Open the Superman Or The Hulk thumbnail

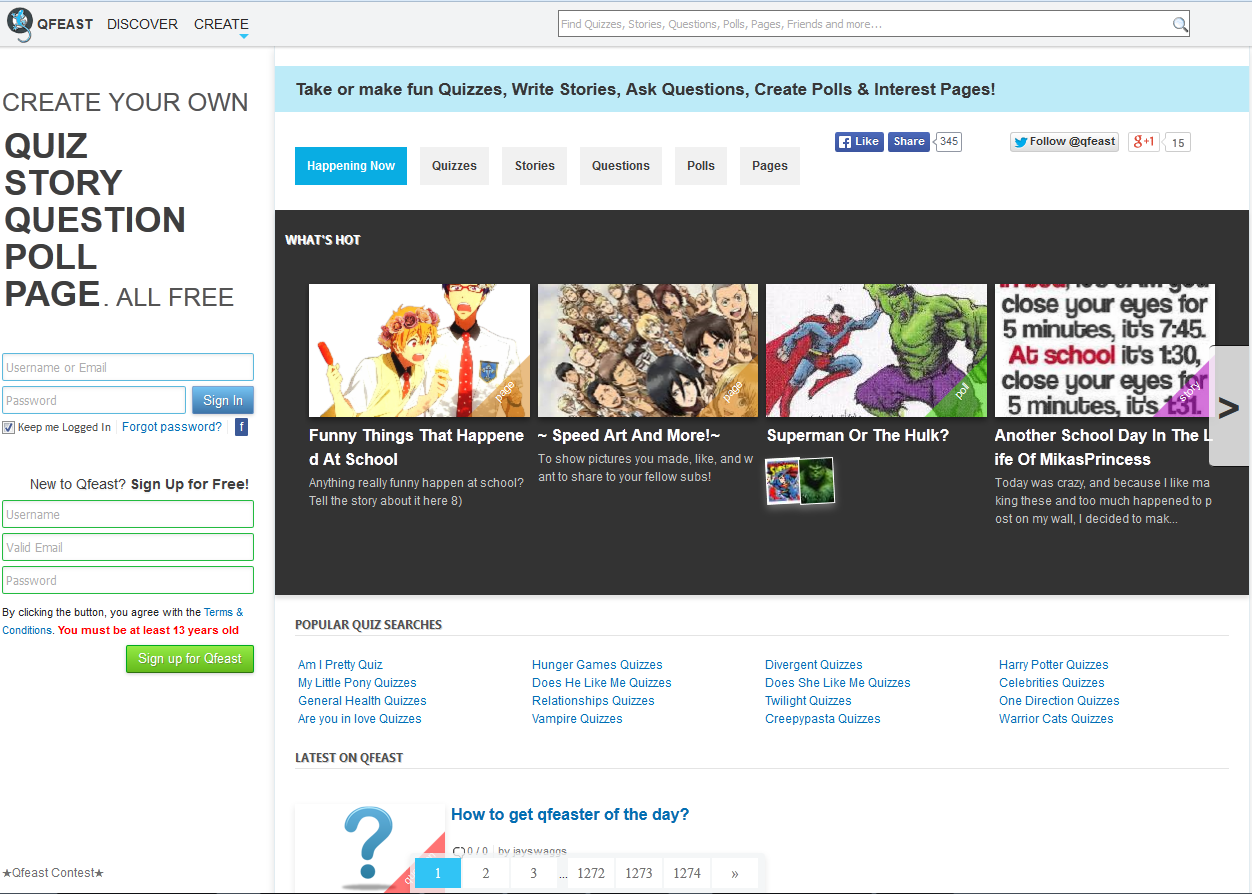pos(876,350)
